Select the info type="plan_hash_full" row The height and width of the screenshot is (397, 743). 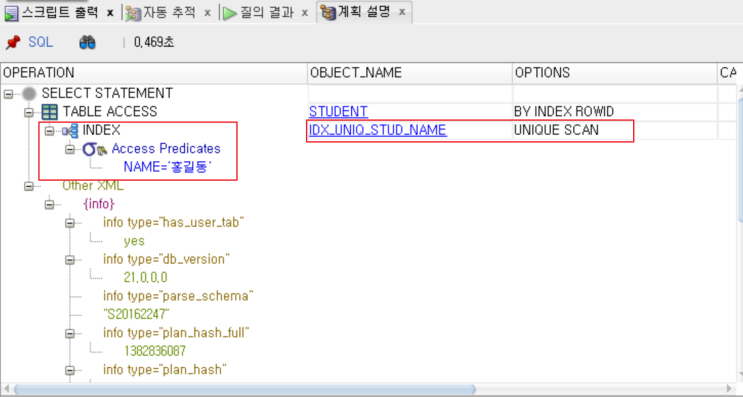pos(176,333)
